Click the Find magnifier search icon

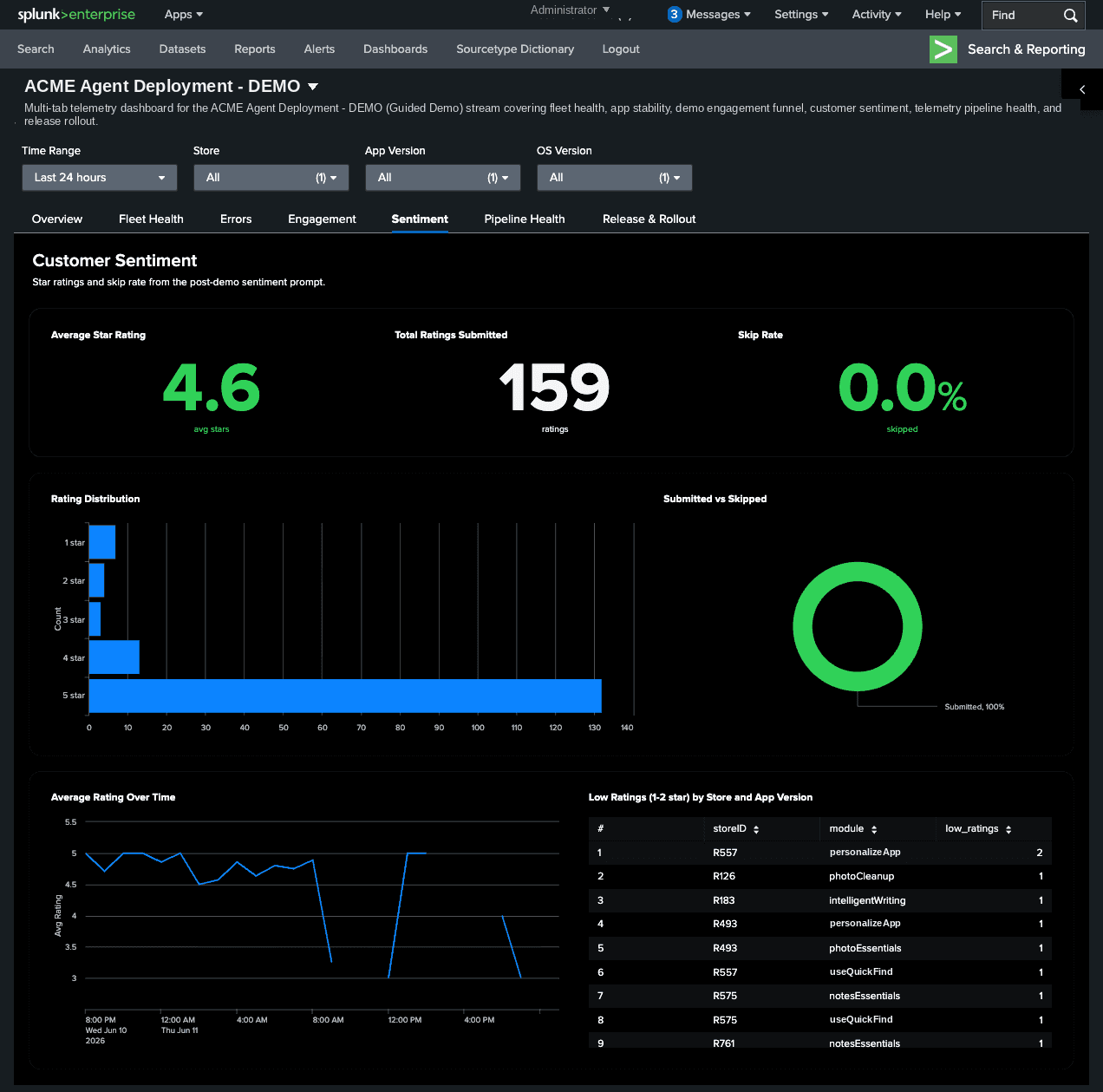[1071, 15]
